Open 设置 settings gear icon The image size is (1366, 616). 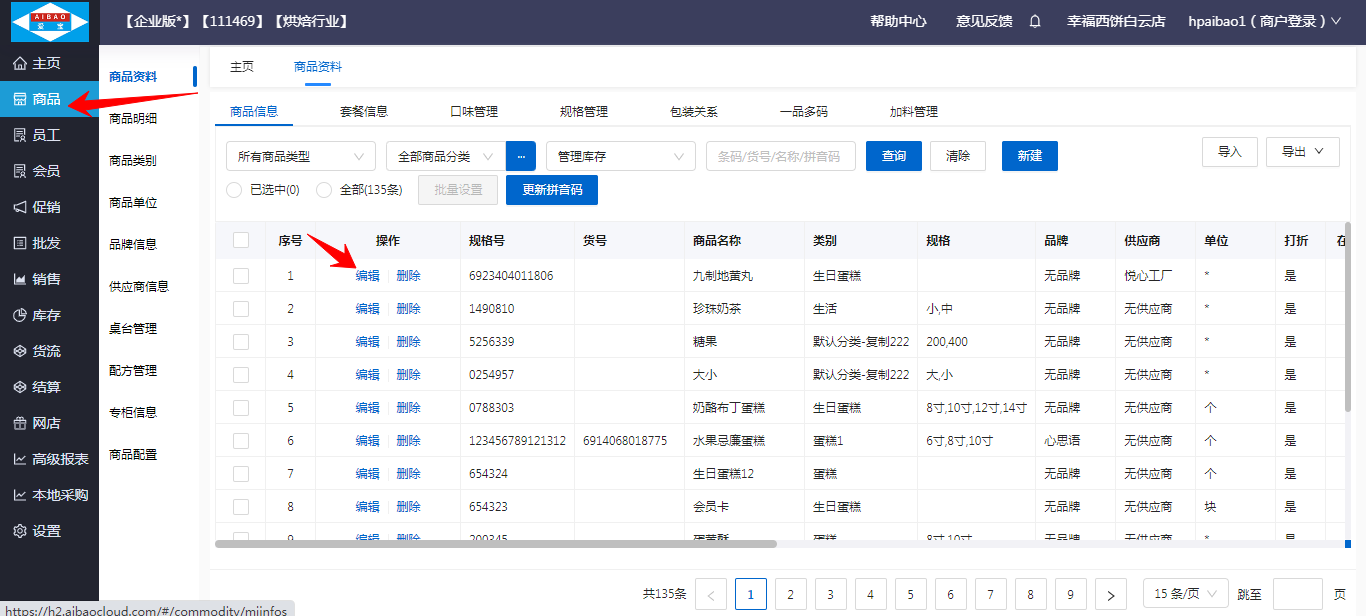20,531
